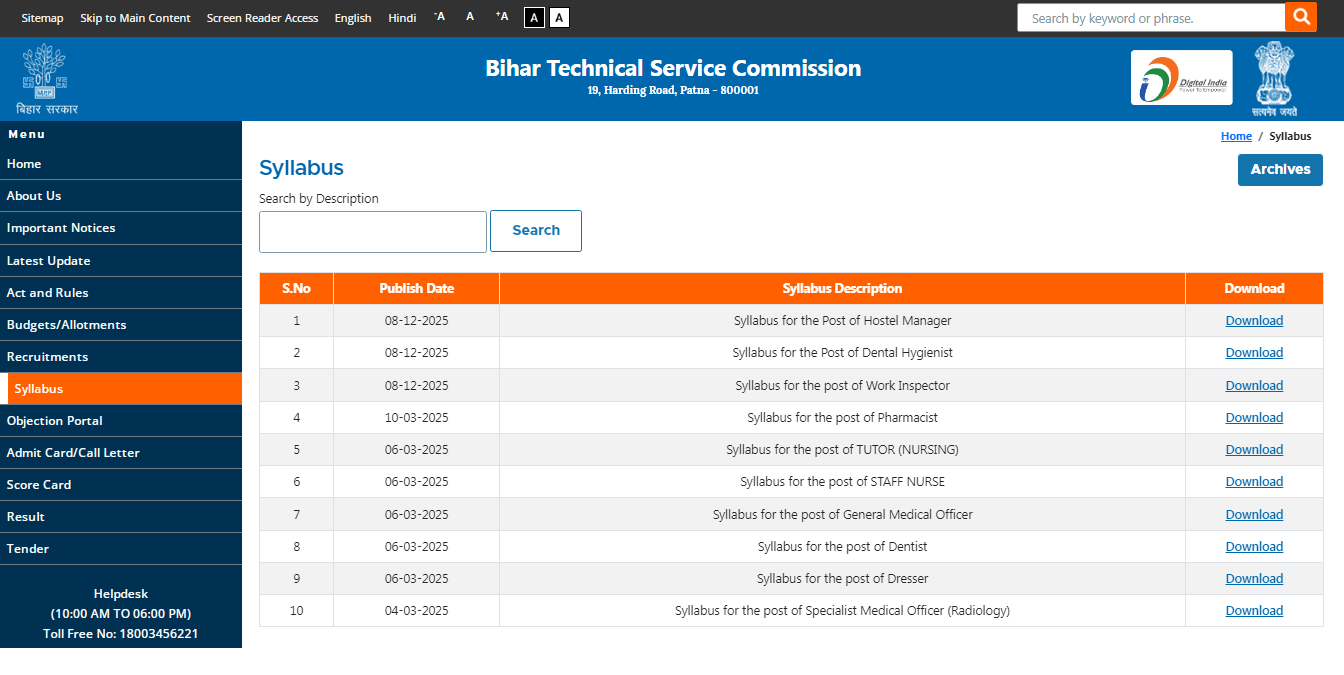This screenshot has width=1344, height=675.
Task: Click the Bihar government logo
Action: click(x=46, y=78)
